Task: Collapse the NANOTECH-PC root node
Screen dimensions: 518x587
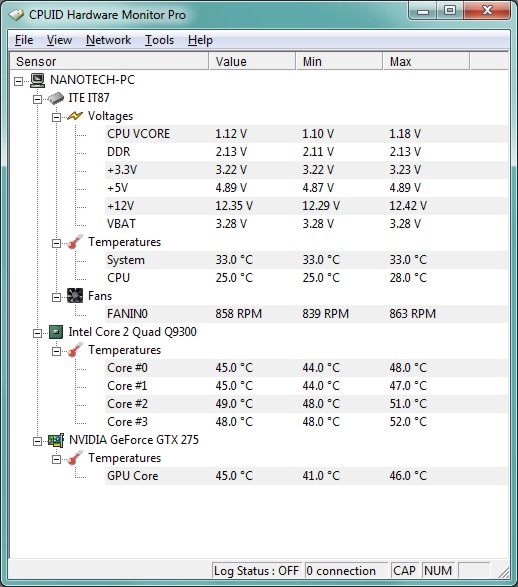Action: pyautogui.click(x=18, y=81)
